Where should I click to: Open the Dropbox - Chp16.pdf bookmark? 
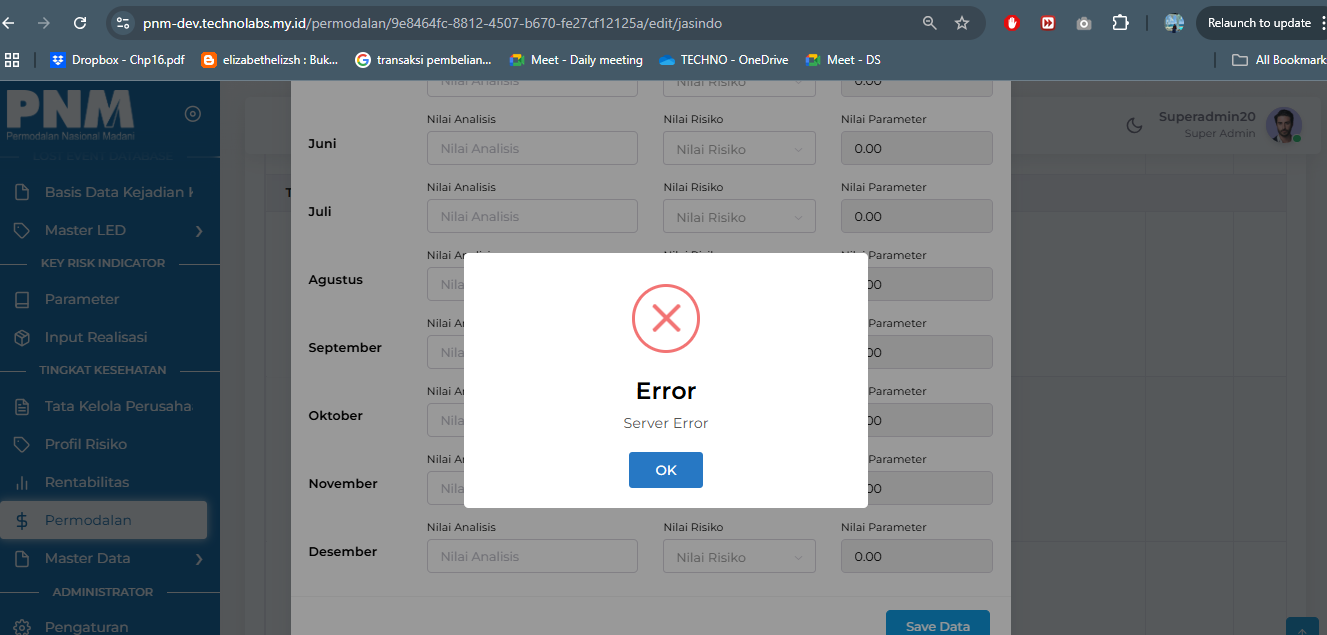click(118, 60)
